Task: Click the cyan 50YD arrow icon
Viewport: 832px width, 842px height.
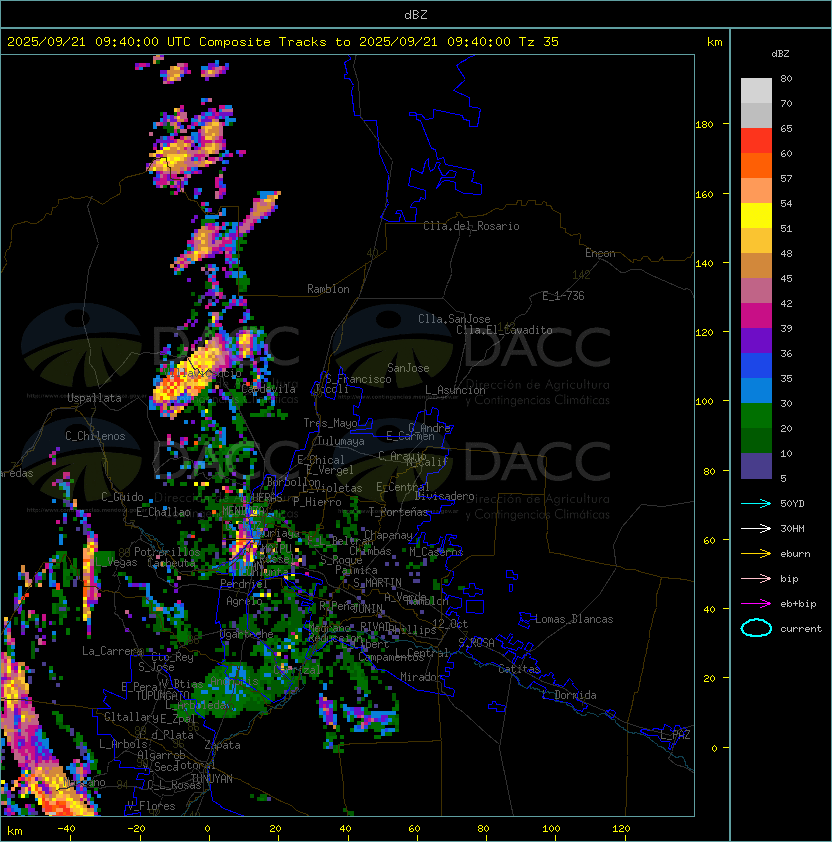Action: 756,503
